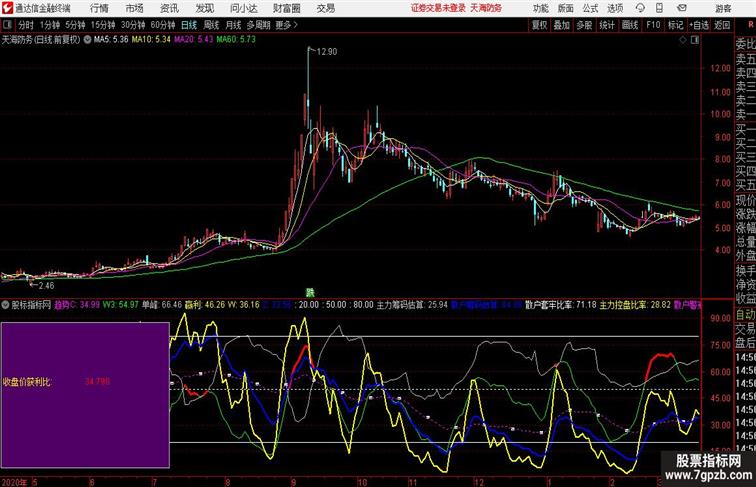Toggle the left panel icon in period toolbar
756x487 pixels.
pyautogui.click(x=7, y=25)
